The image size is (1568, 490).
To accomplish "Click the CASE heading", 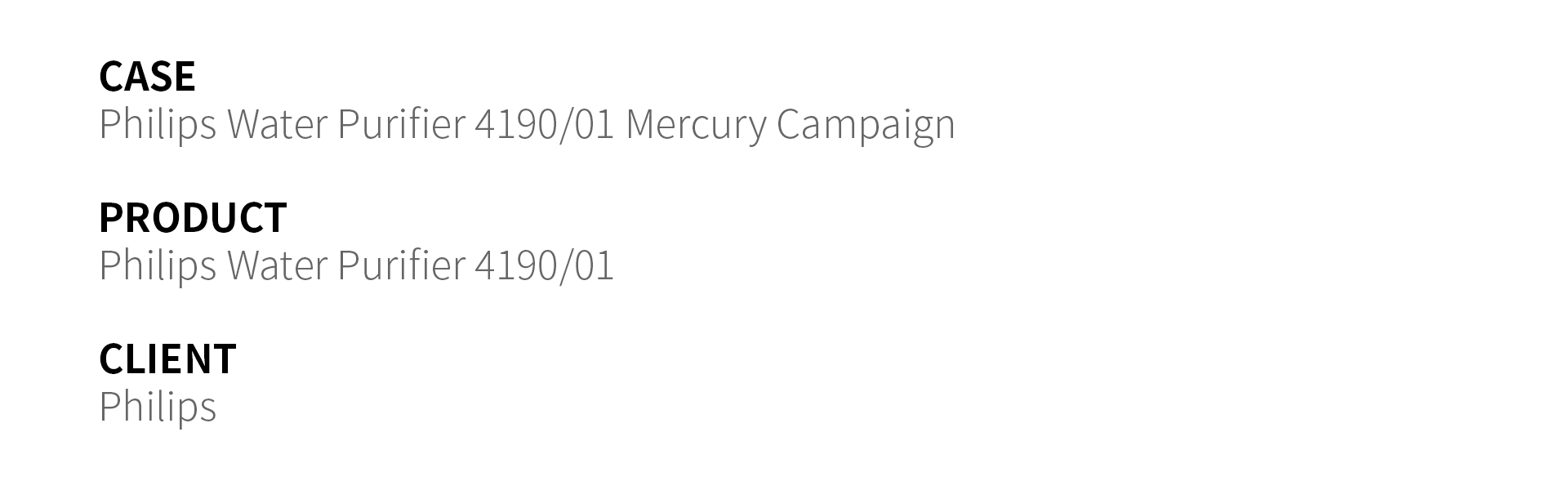I will tap(147, 76).
